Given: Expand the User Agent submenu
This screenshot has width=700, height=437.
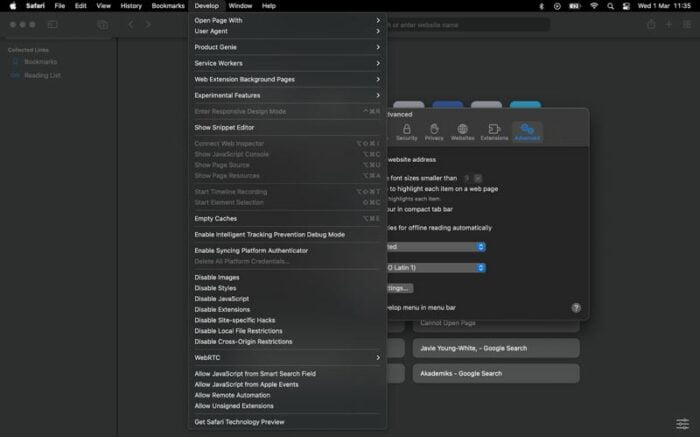Looking at the screenshot, I should point(287,31).
